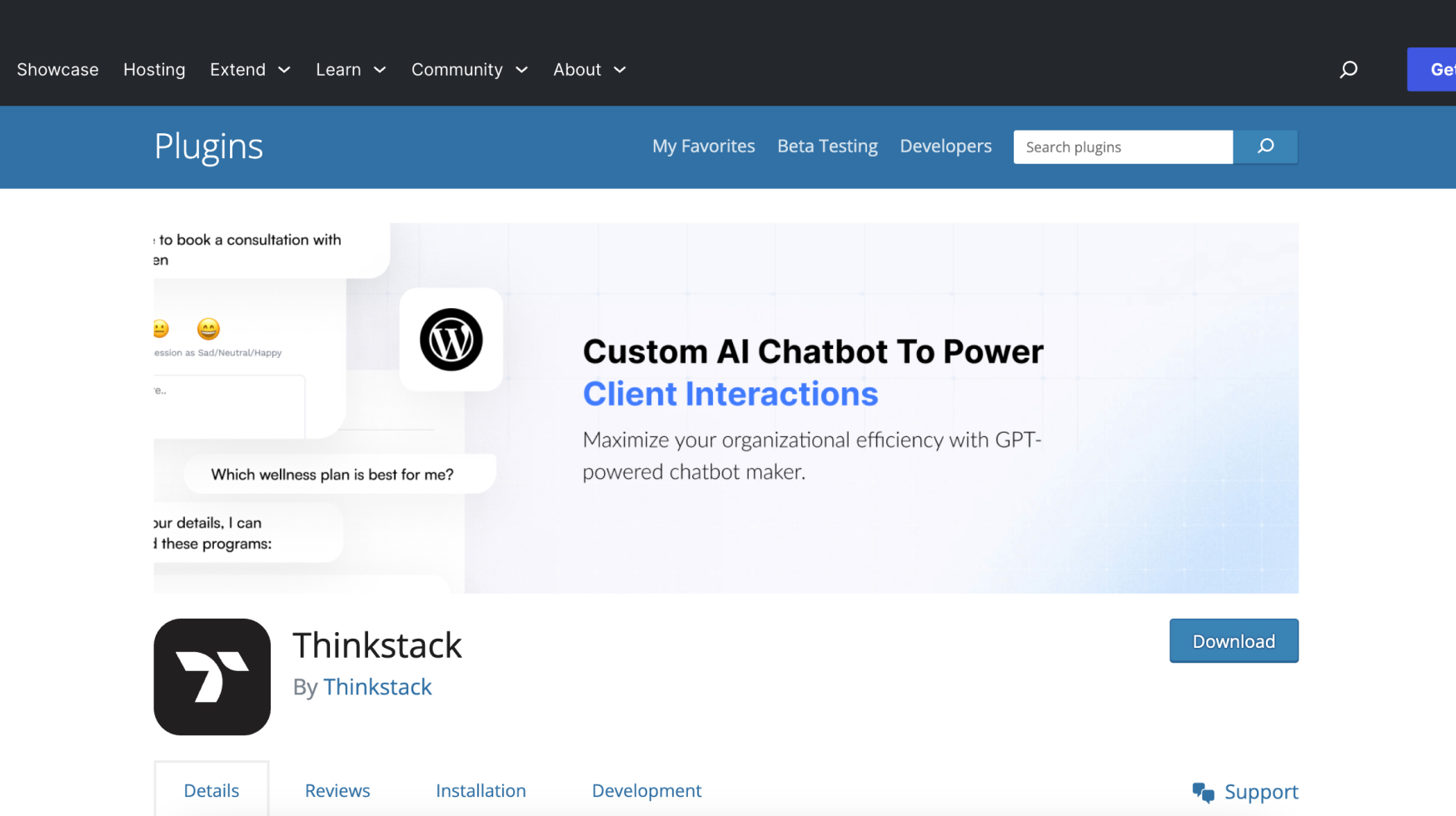Open the site search magnifier icon

[x=1349, y=69]
